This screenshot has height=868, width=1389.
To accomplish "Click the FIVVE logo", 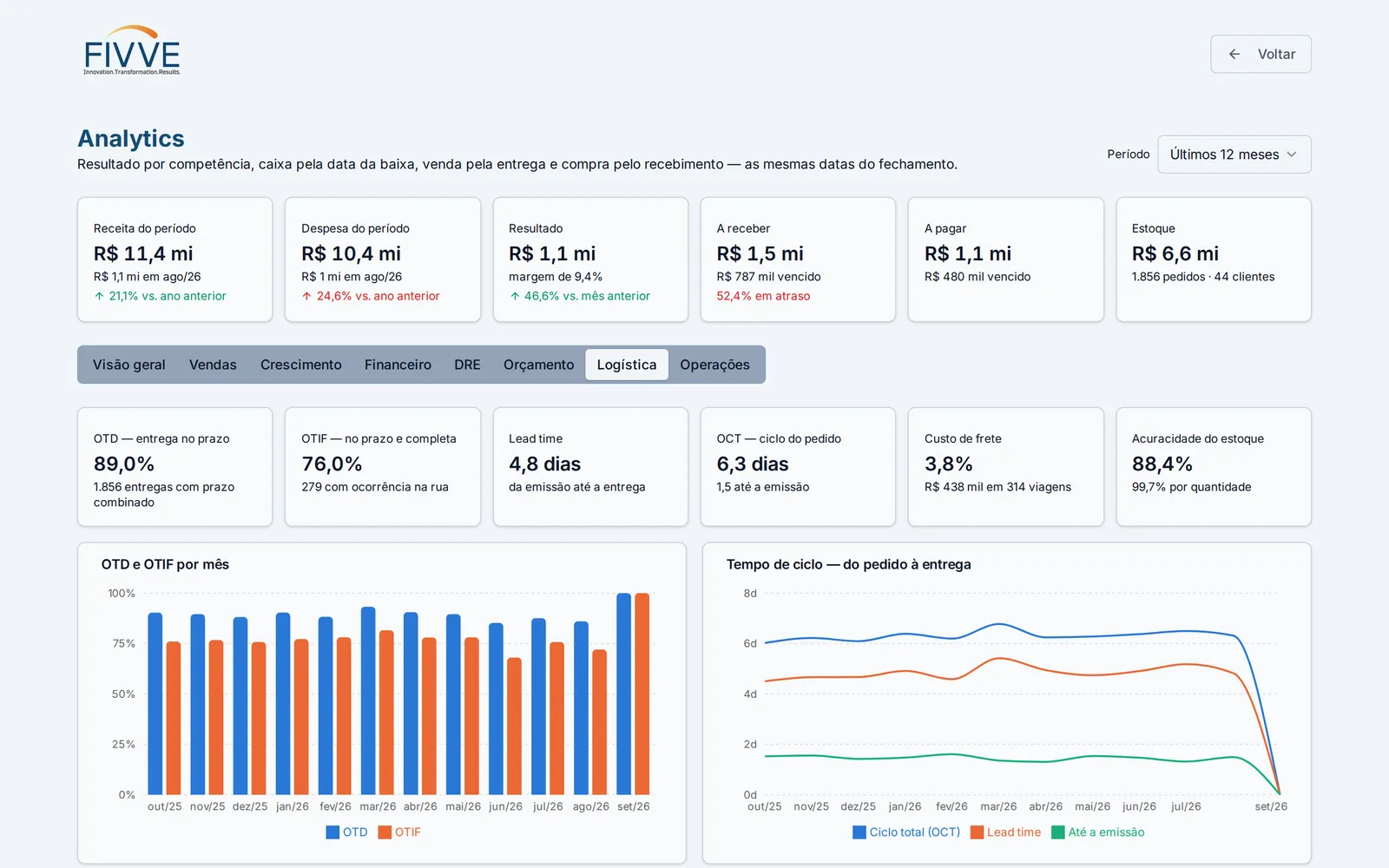I will click(x=132, y=50).
